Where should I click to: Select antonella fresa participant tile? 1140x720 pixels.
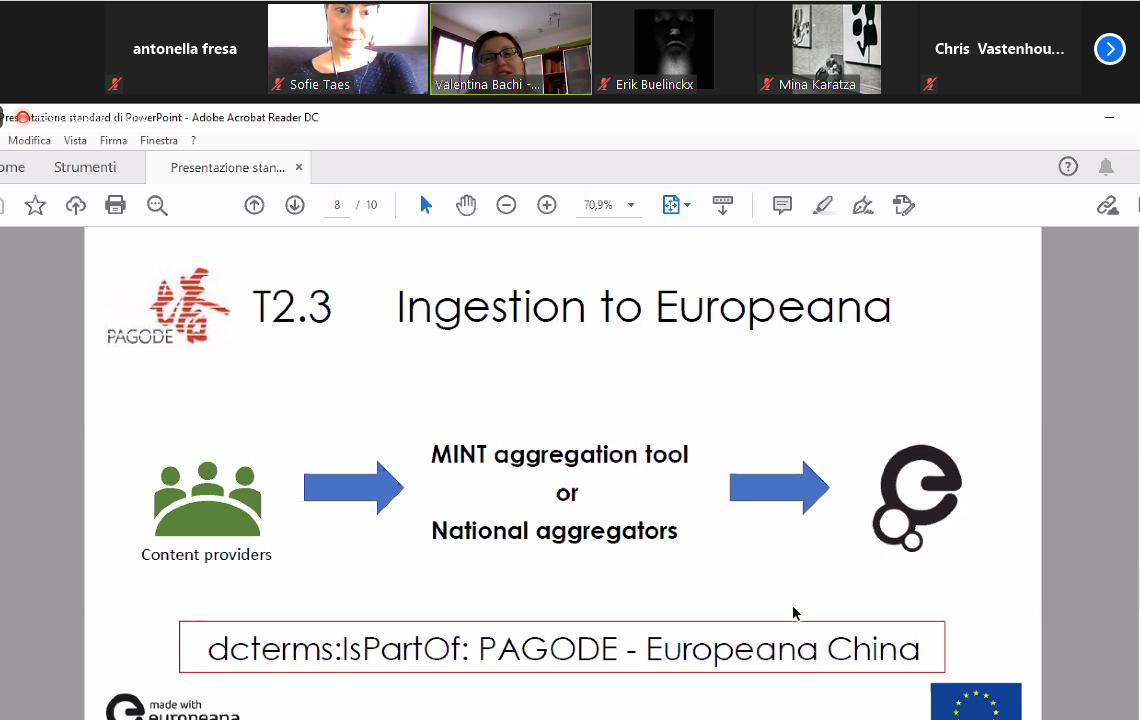(185, 49)
